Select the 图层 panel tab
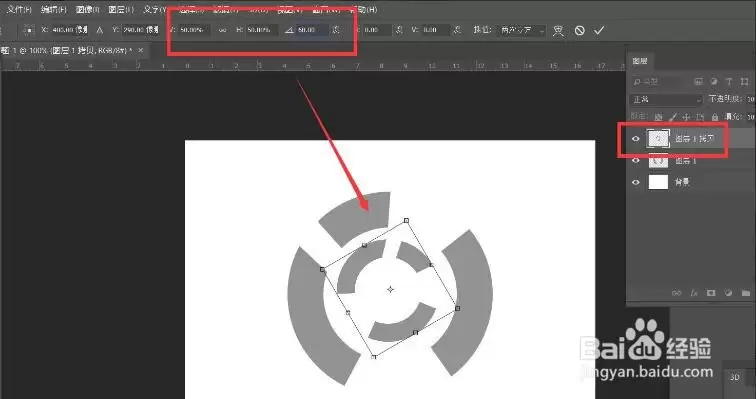 pyautogui.click(x=640, y=61)
